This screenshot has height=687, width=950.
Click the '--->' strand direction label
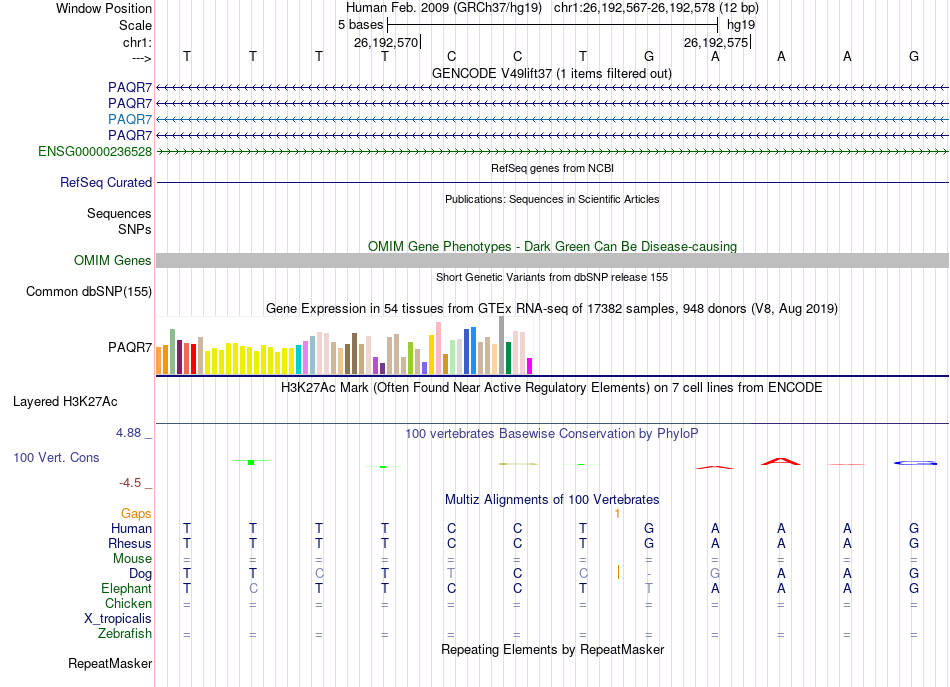141,58
